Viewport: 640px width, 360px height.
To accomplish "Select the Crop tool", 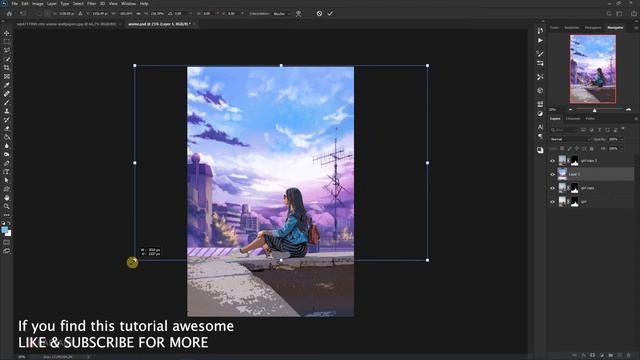I will 7,68.
